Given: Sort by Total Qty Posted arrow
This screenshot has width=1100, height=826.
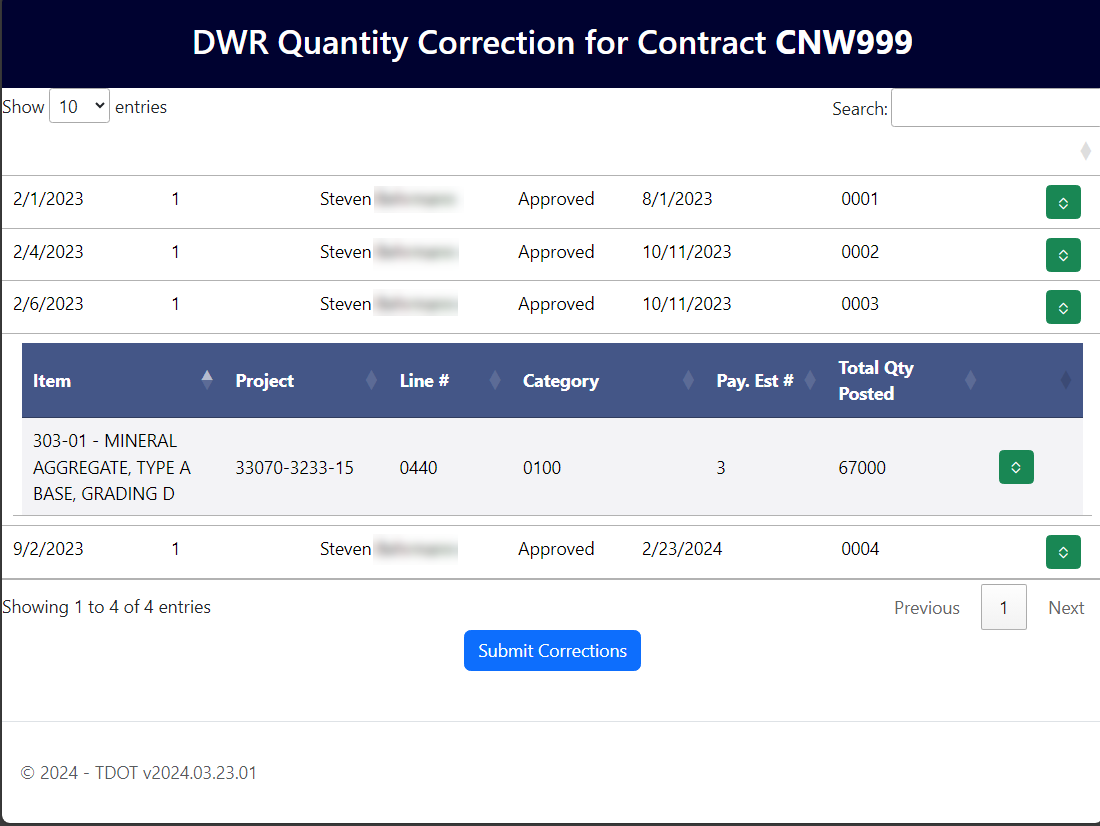Looking at the screenshot, I should pyautogui.click(x=971, y=380).
